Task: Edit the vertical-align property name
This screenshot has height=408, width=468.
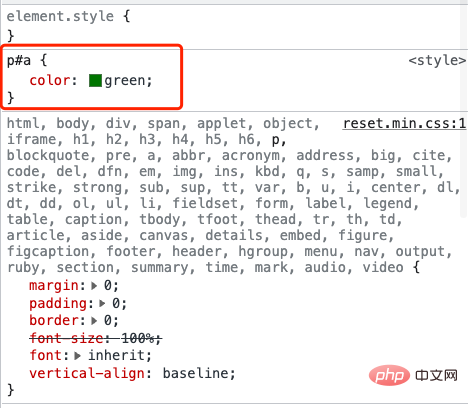Action: [87, 373]
